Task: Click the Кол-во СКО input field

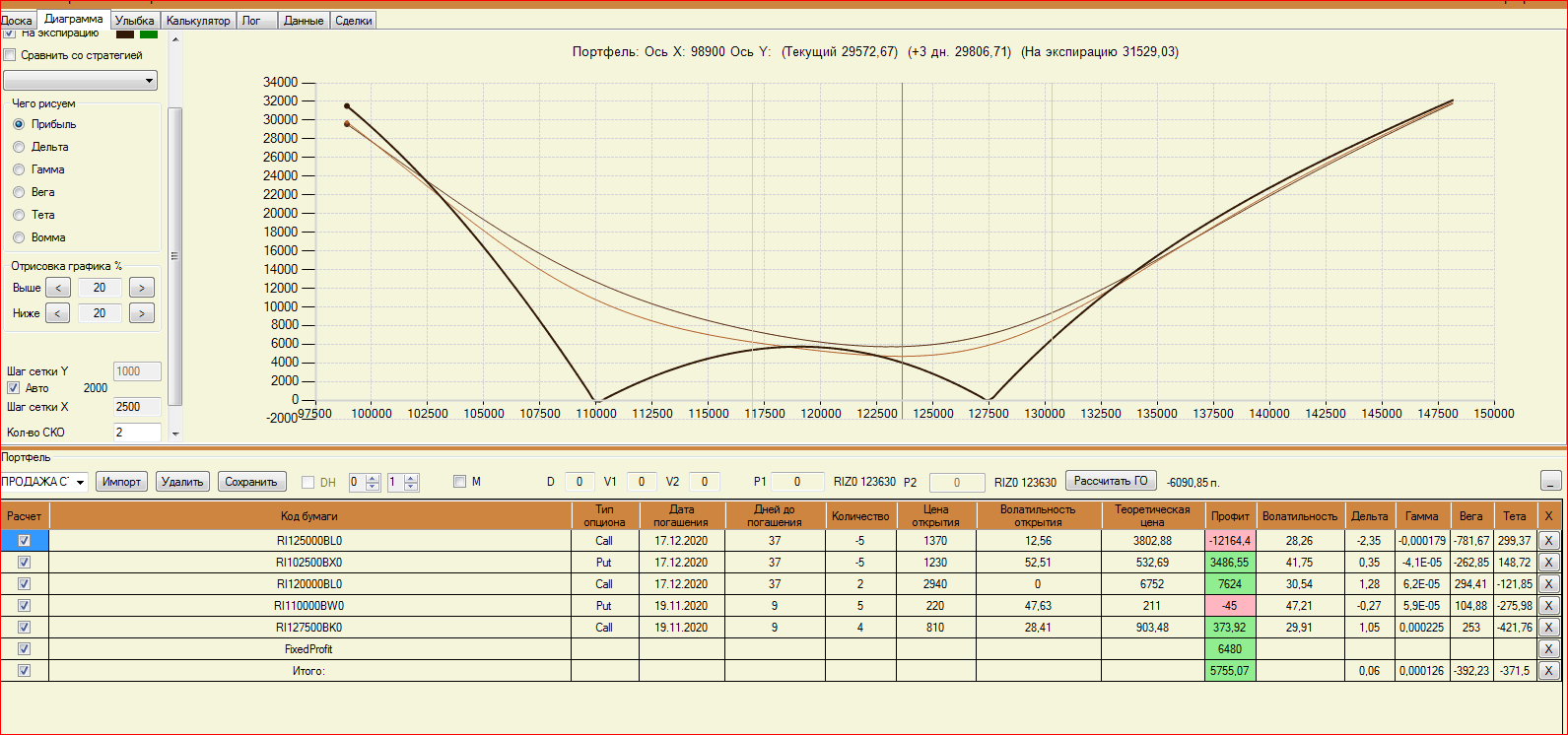Action: [x=138, y=433]
